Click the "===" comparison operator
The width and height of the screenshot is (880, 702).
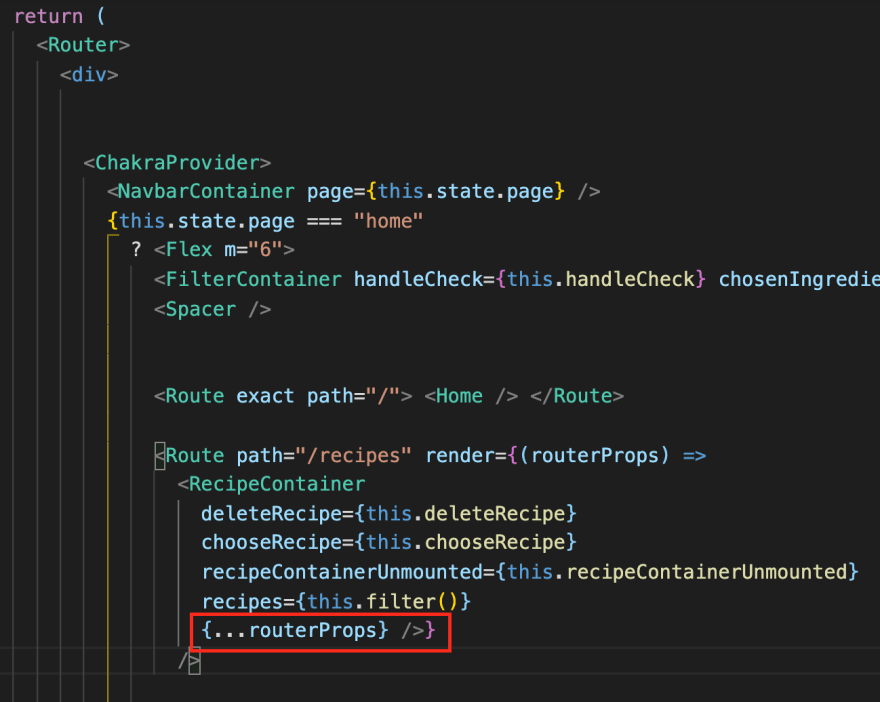324,221
